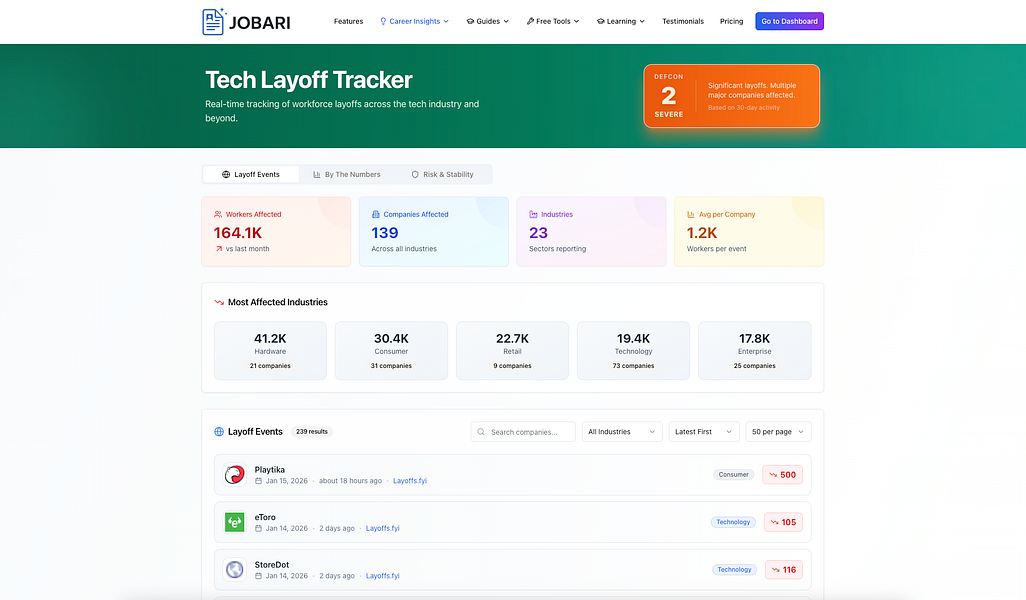Select the Testimonials menu item
This screenshot has width=1026, height=600.
tap(682, 20)
